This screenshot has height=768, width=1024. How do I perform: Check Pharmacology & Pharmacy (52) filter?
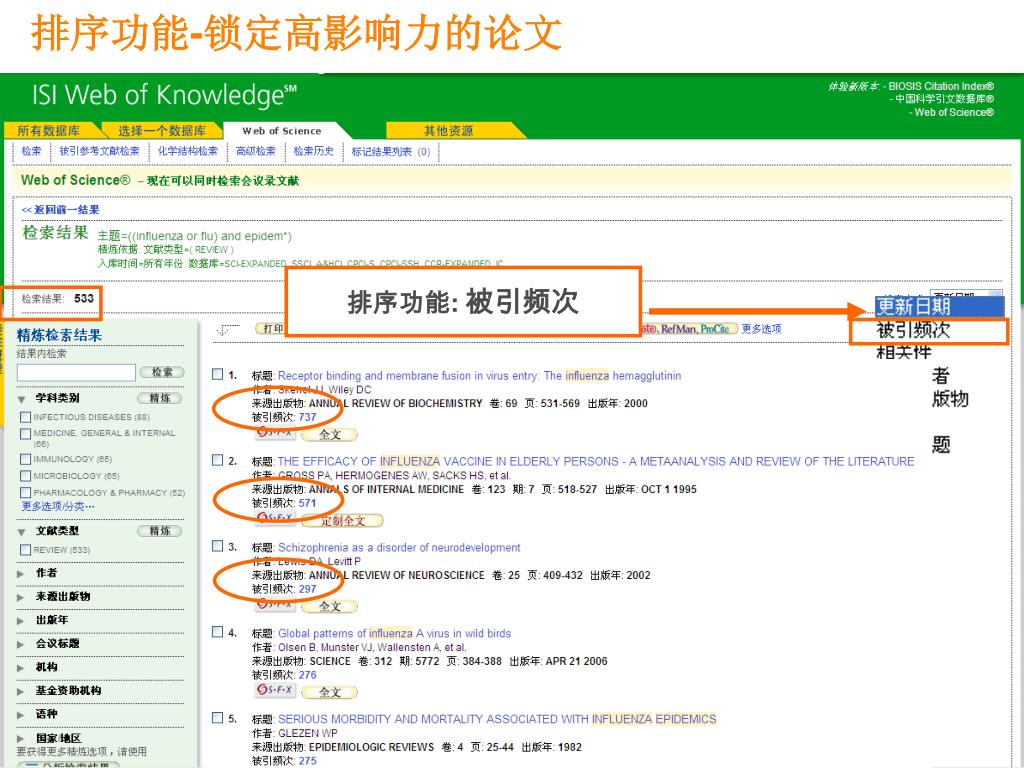coord(25,492)
